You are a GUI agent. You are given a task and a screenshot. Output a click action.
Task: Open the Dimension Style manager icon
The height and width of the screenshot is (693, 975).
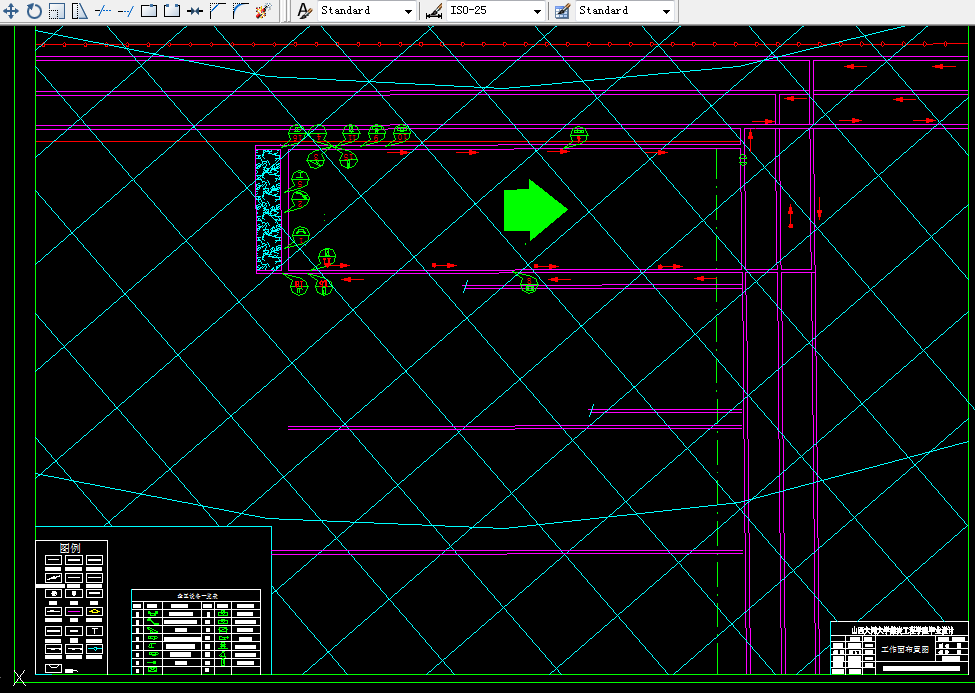433,11
